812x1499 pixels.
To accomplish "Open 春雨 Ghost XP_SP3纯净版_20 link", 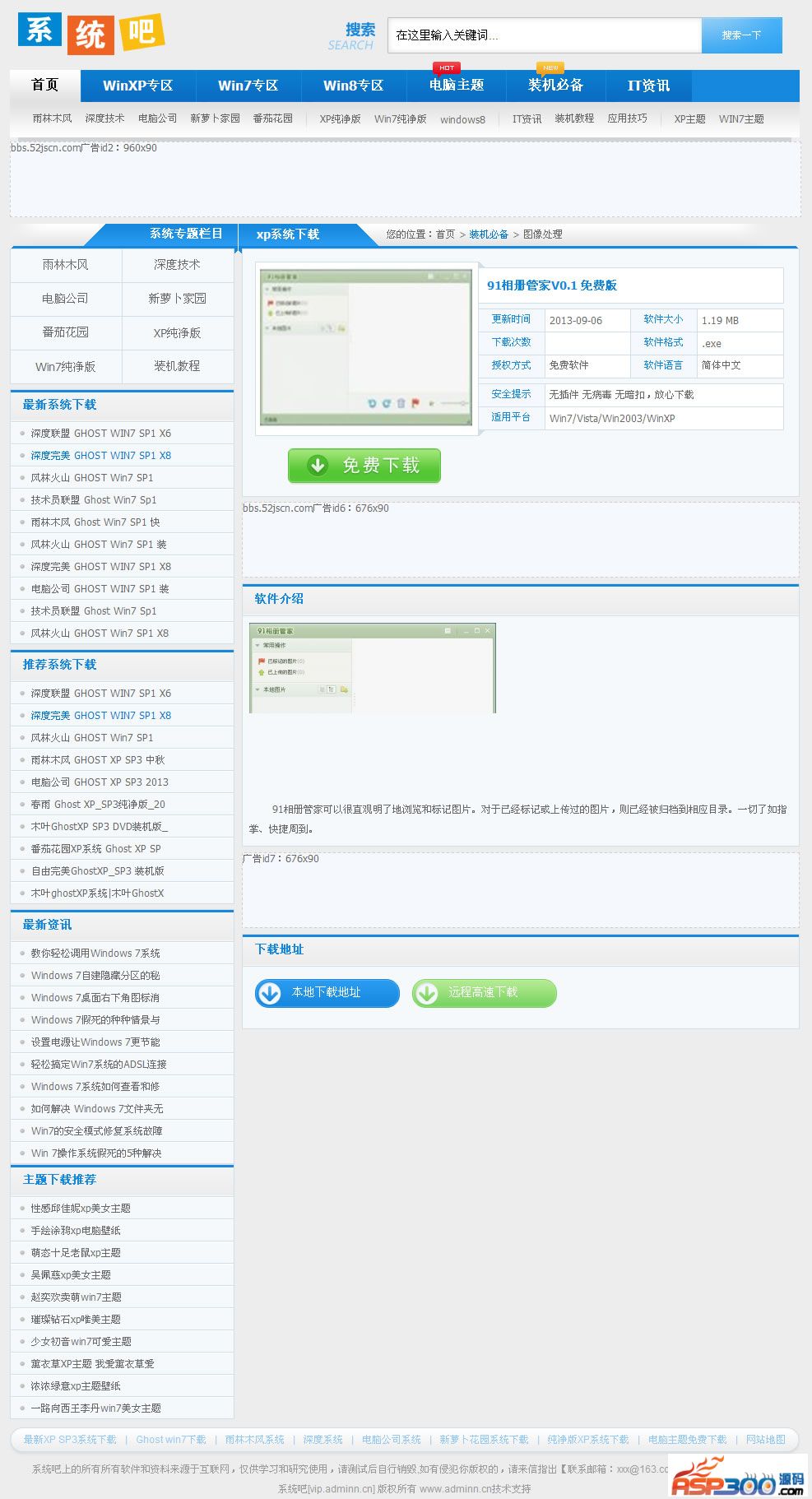I will [98, 805].
